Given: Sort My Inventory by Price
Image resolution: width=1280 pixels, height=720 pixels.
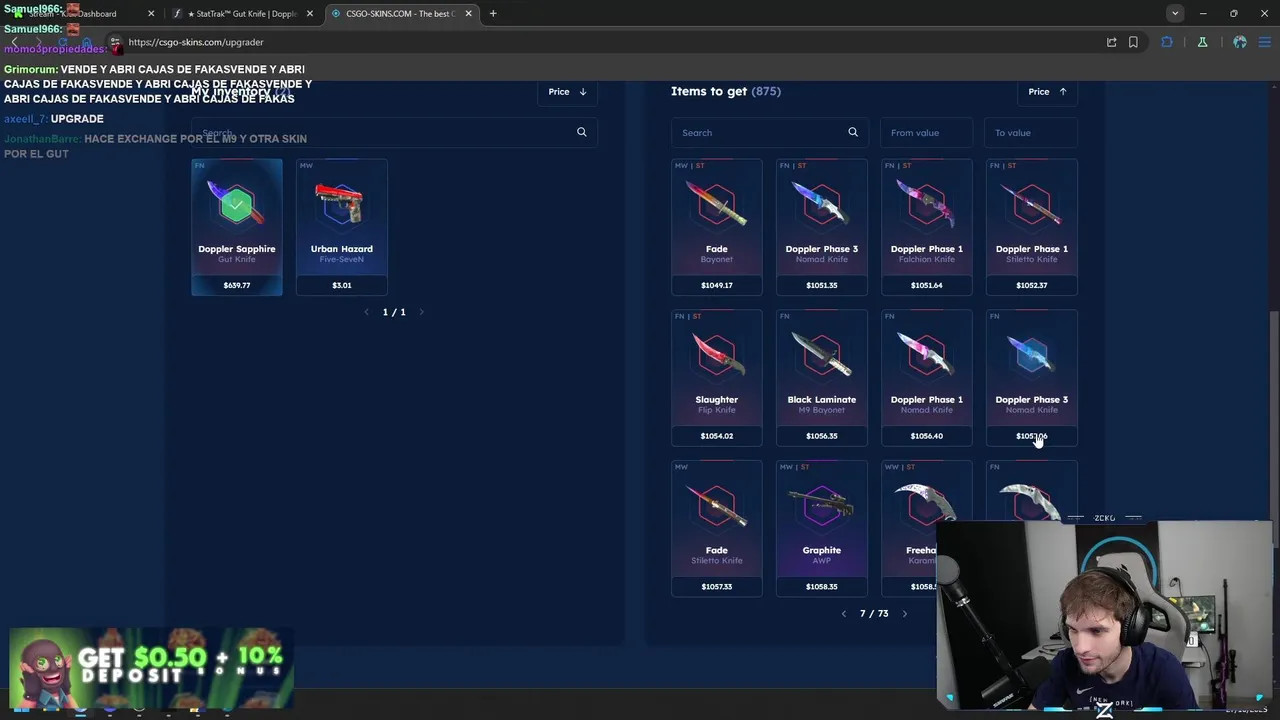Looking at the screenshot, I should (x=568, y=92).
